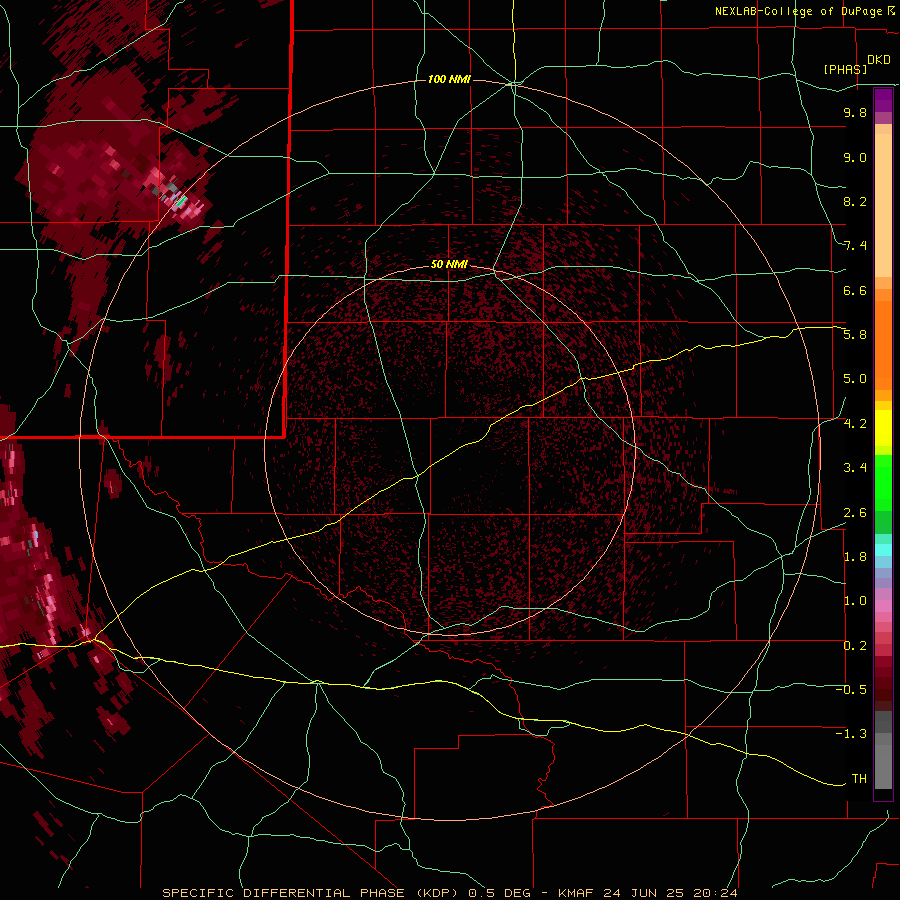Select the 1.8 value on the scale
This screenshot has height=900, width=900.
pyautogui.click(x=855, y=557)
